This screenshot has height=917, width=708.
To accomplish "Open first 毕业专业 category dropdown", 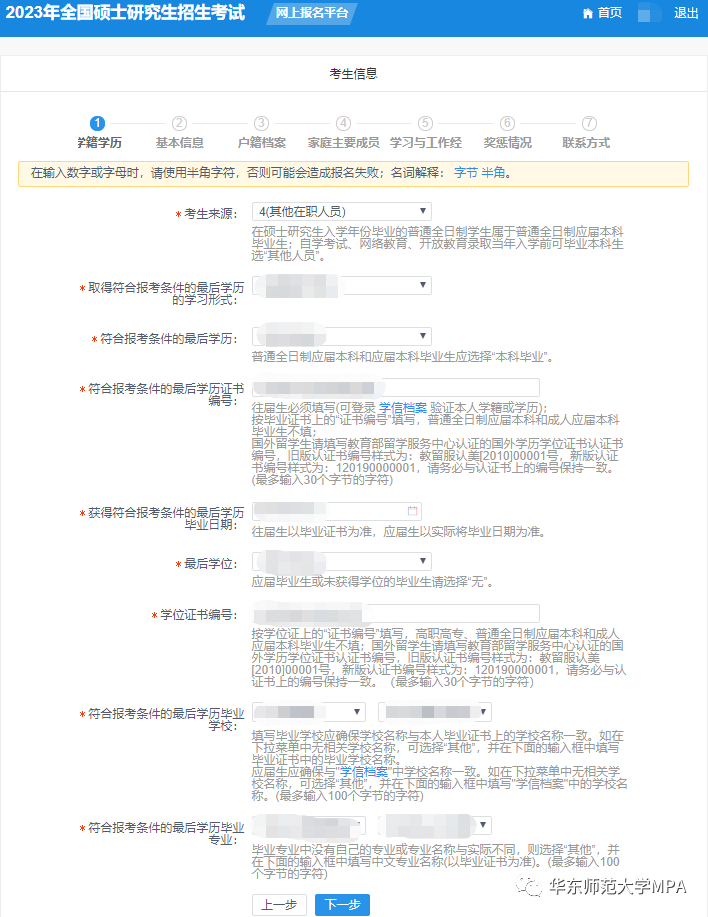I will (309, 826).
